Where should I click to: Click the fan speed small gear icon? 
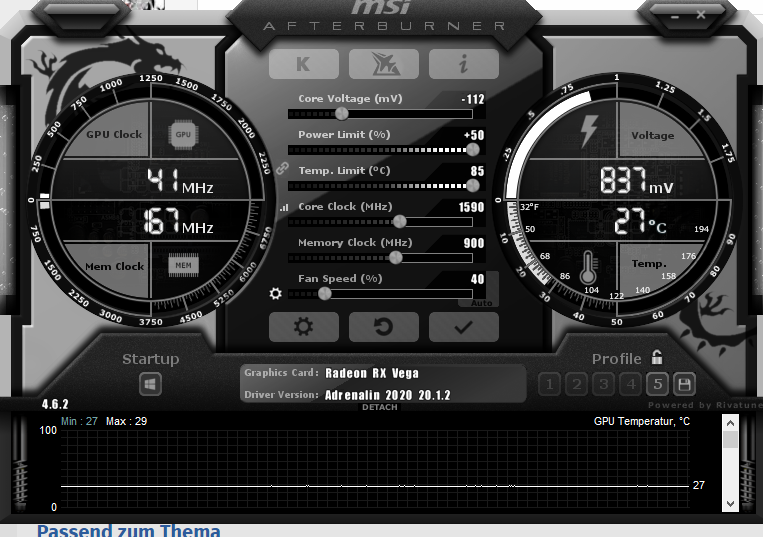[x=275, y=293]
